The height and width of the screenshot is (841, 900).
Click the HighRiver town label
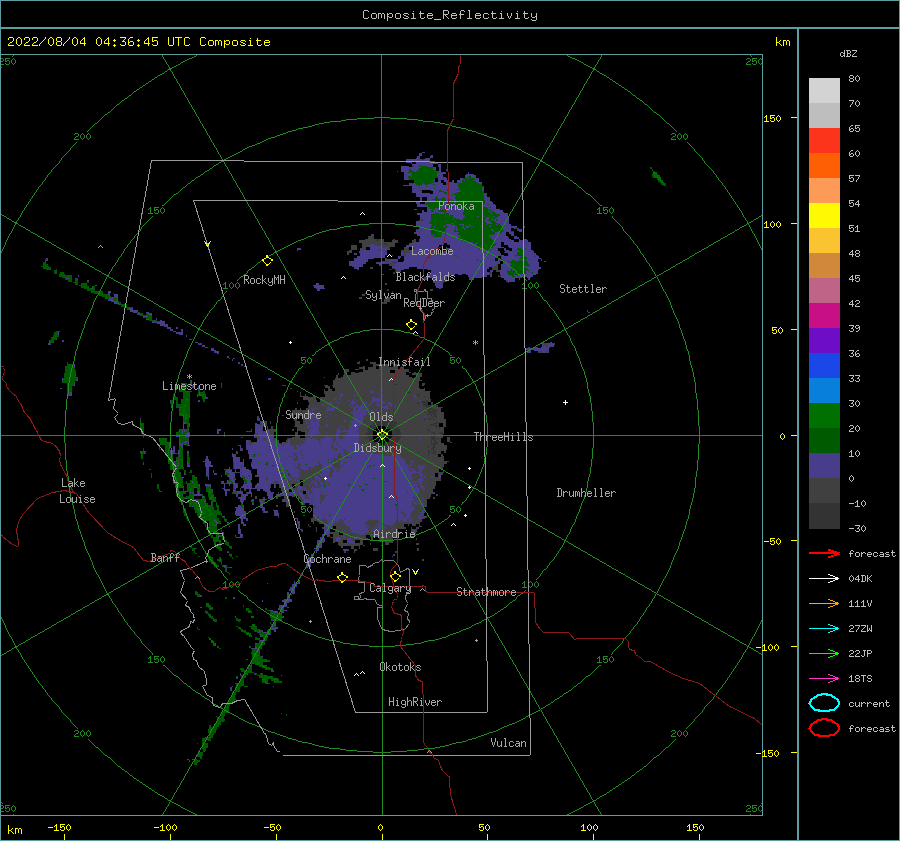(415, 702)
